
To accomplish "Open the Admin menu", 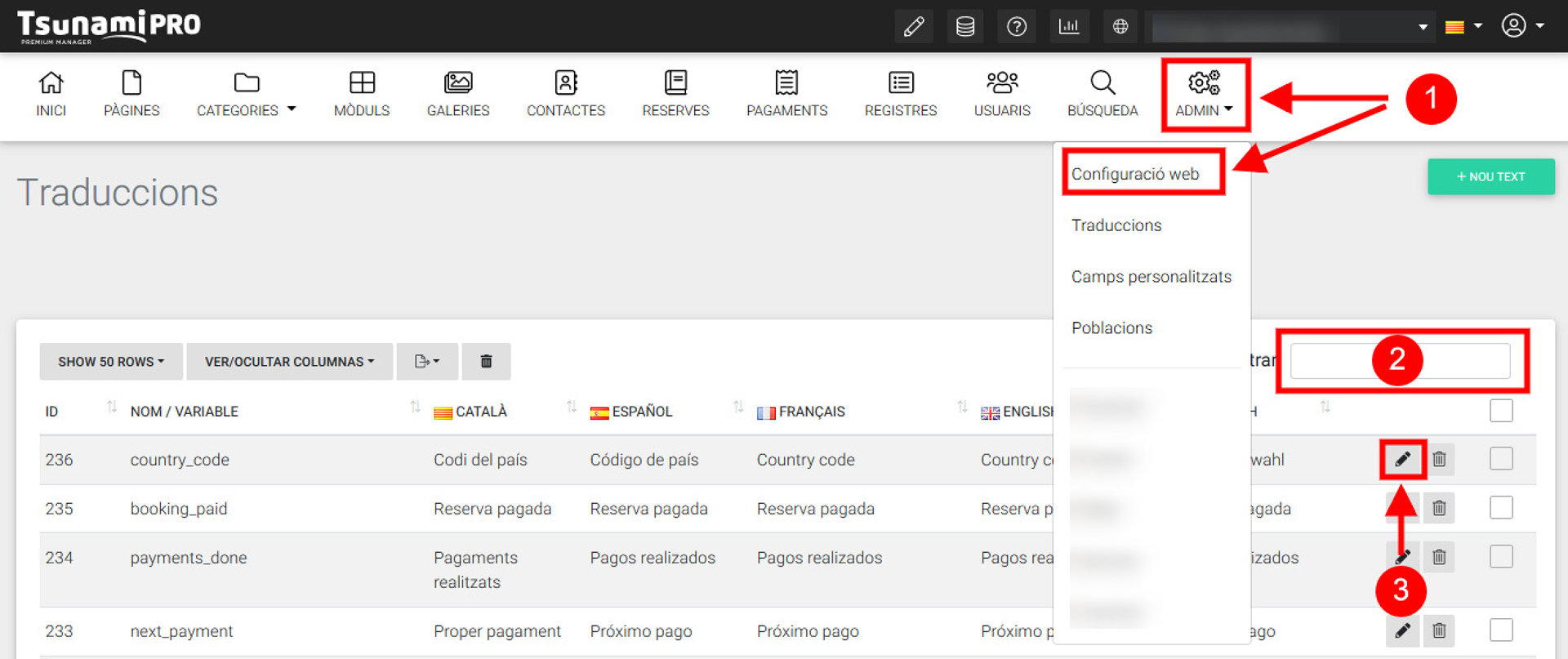I will (1204, 94).
